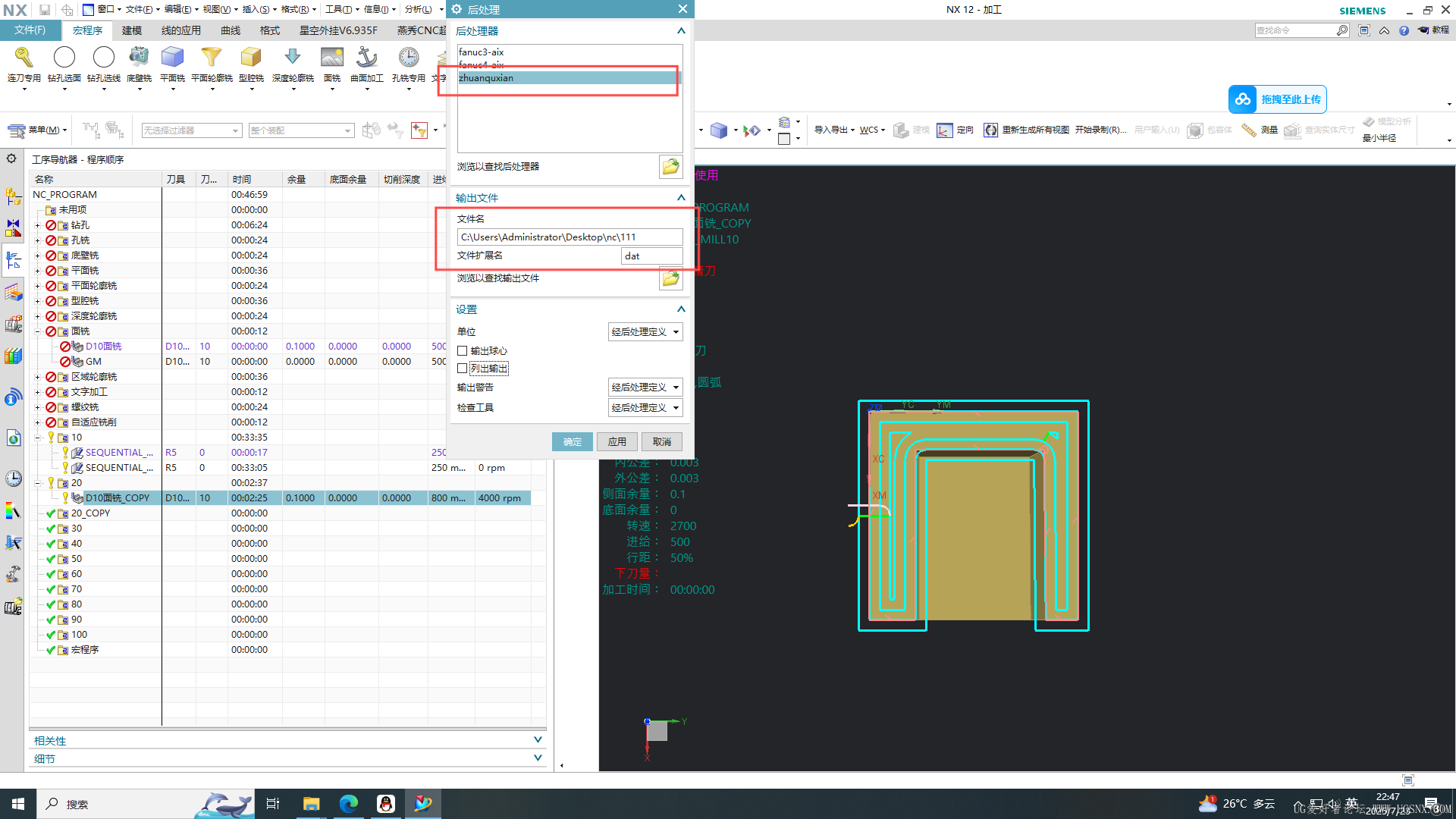Click the 应用 apply button
The image size is (1456, 819).
[x=617, y=442]
